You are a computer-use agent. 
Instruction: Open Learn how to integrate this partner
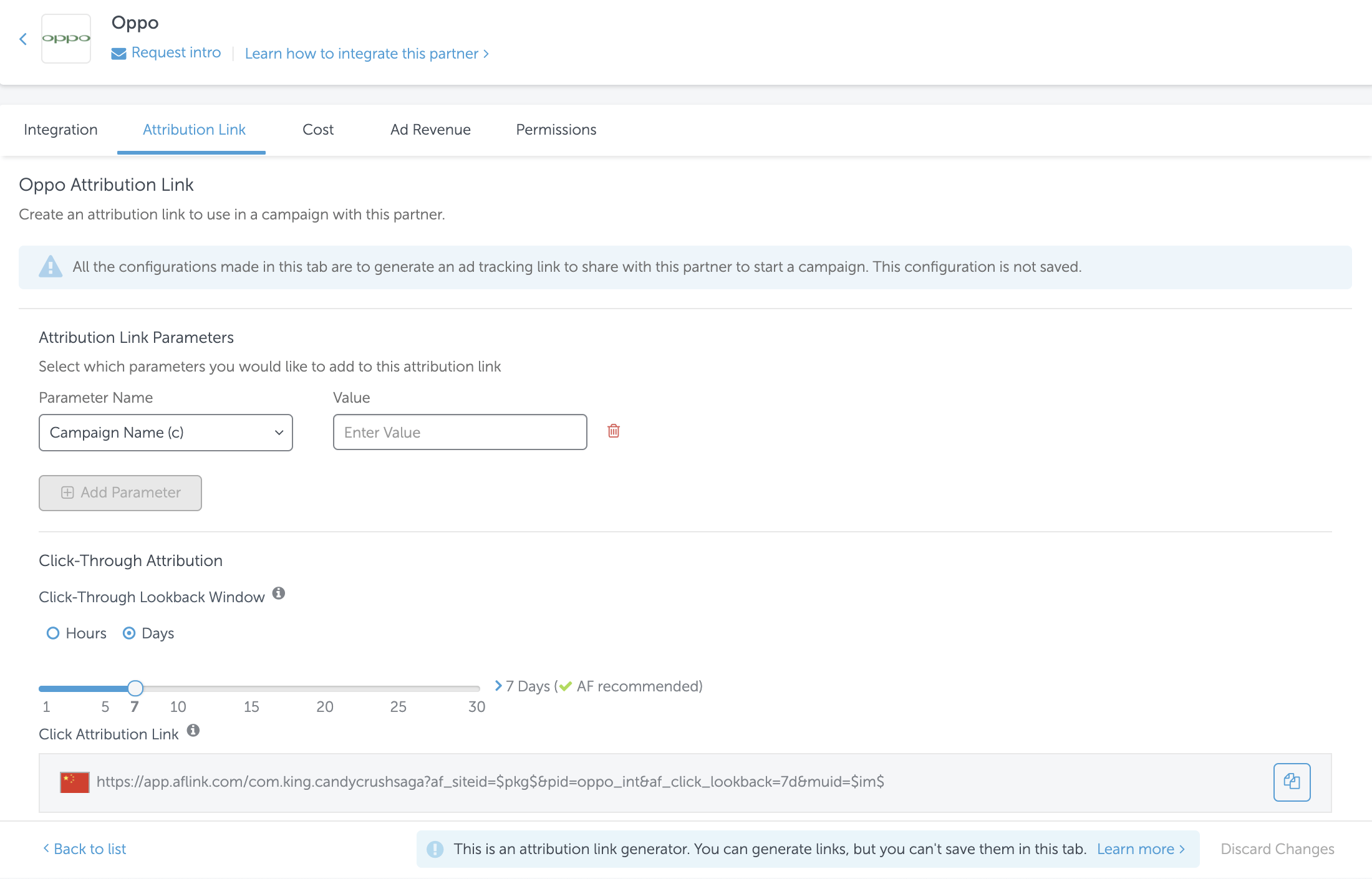pos(366,54)
